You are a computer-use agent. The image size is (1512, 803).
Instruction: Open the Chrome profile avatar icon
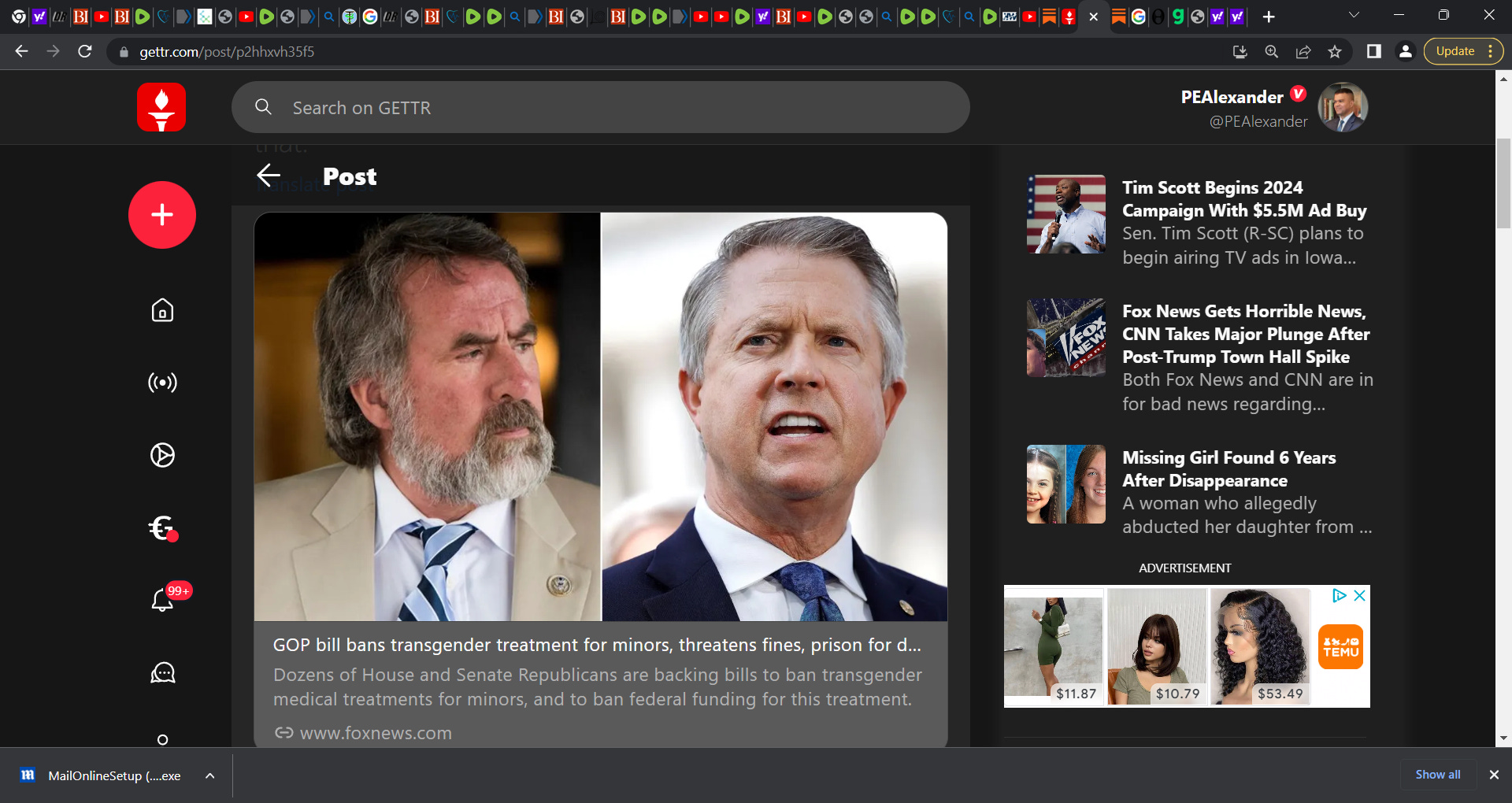(1405, 51)
